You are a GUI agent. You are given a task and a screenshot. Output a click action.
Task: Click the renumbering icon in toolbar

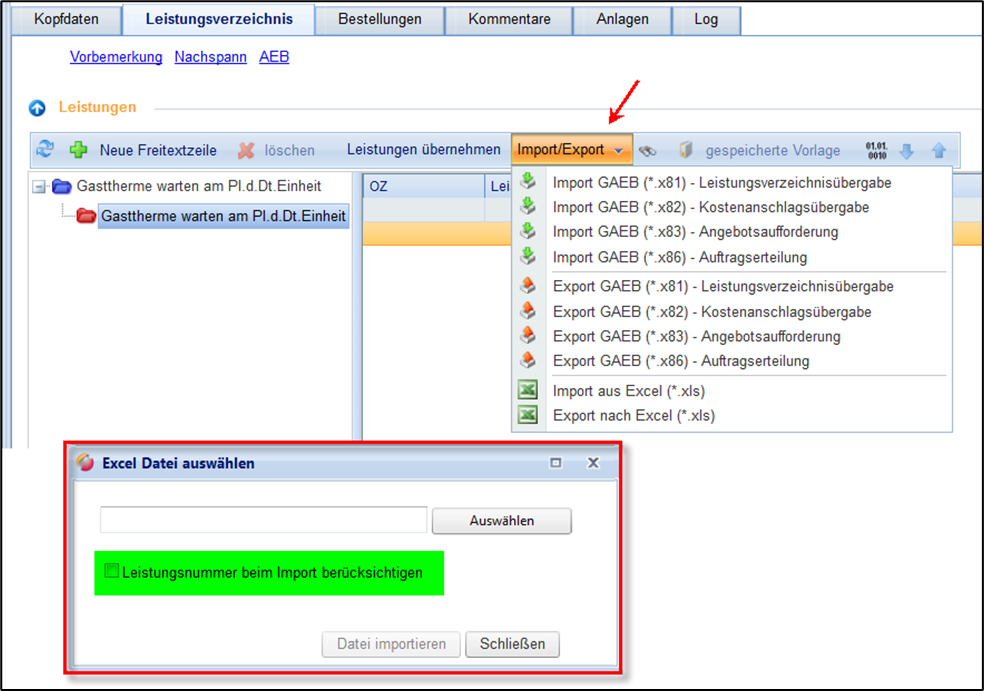(x=876, y=150)
